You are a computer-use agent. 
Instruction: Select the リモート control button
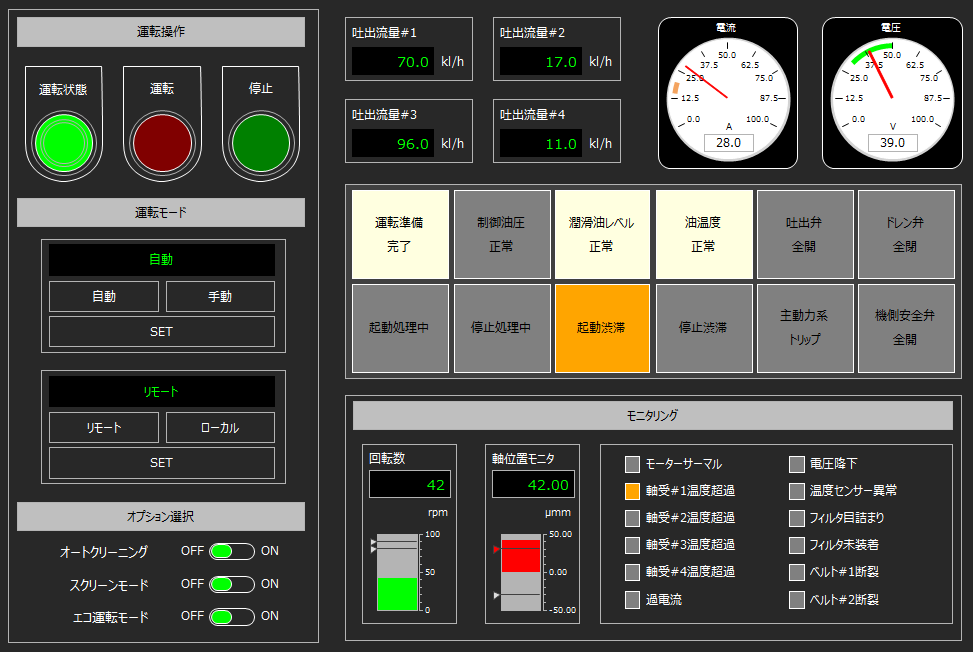point(104,428)
